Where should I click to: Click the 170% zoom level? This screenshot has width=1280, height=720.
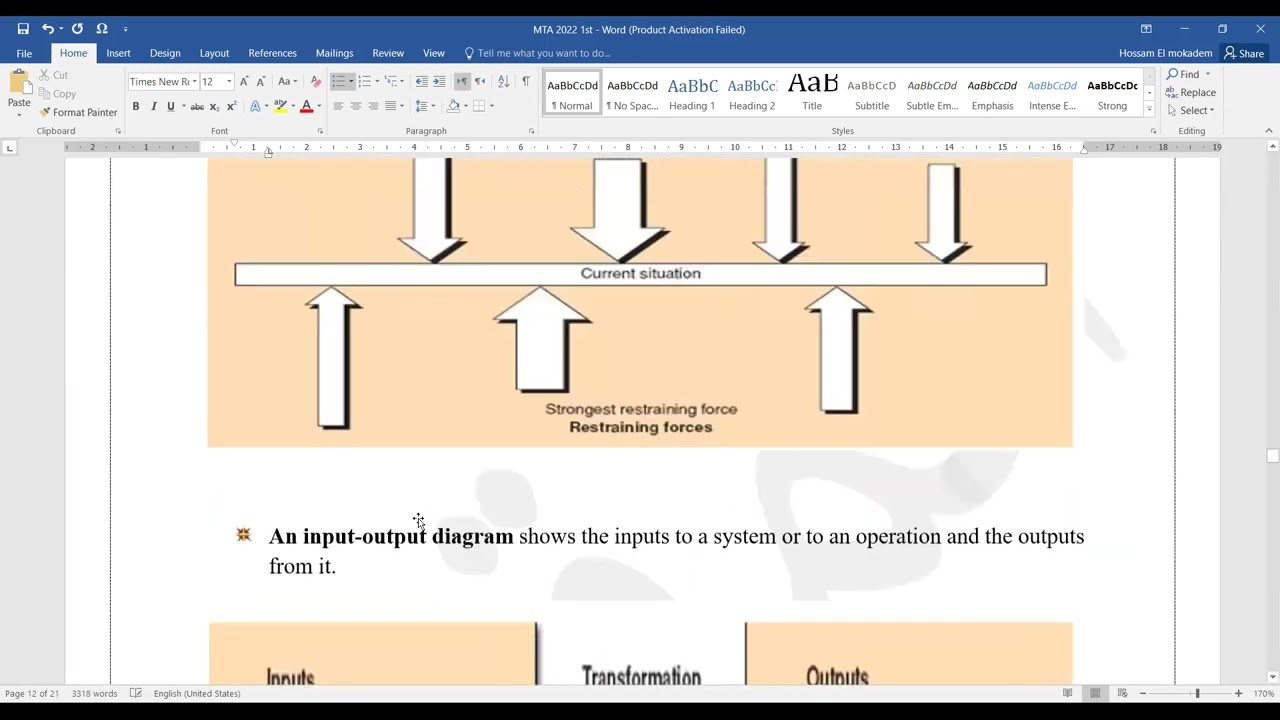click(1264, 693)
